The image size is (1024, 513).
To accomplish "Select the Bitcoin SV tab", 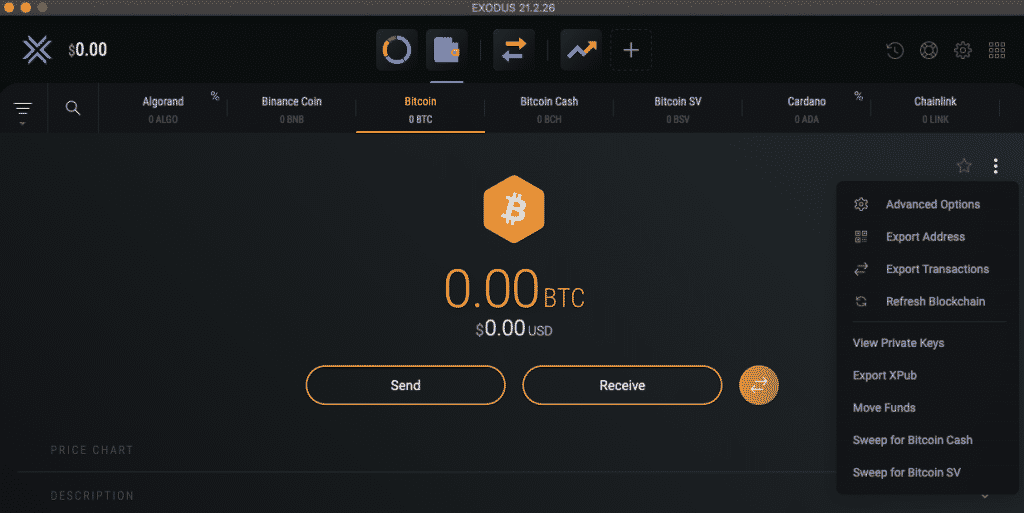I will pyautogui.click(x=677, y=108).
